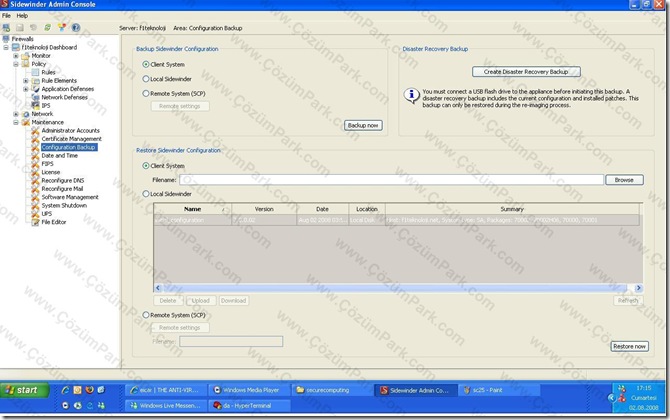Image resolution: width=670 pixels, height=420 pixels.
Task: Click the horizontal scrollbar thumb of backup list
Action: click(x=394, y=288)
